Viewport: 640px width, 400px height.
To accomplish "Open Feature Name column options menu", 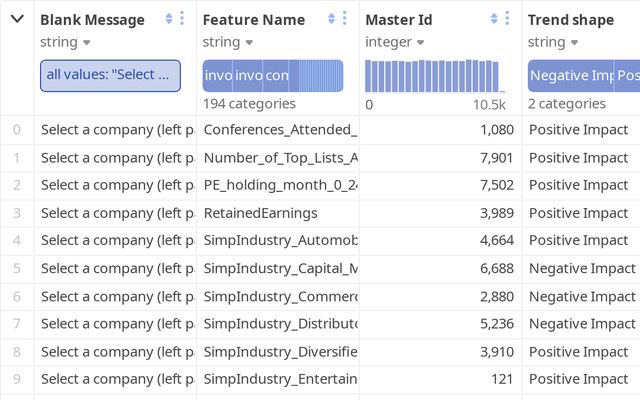I will coord(345,19).
